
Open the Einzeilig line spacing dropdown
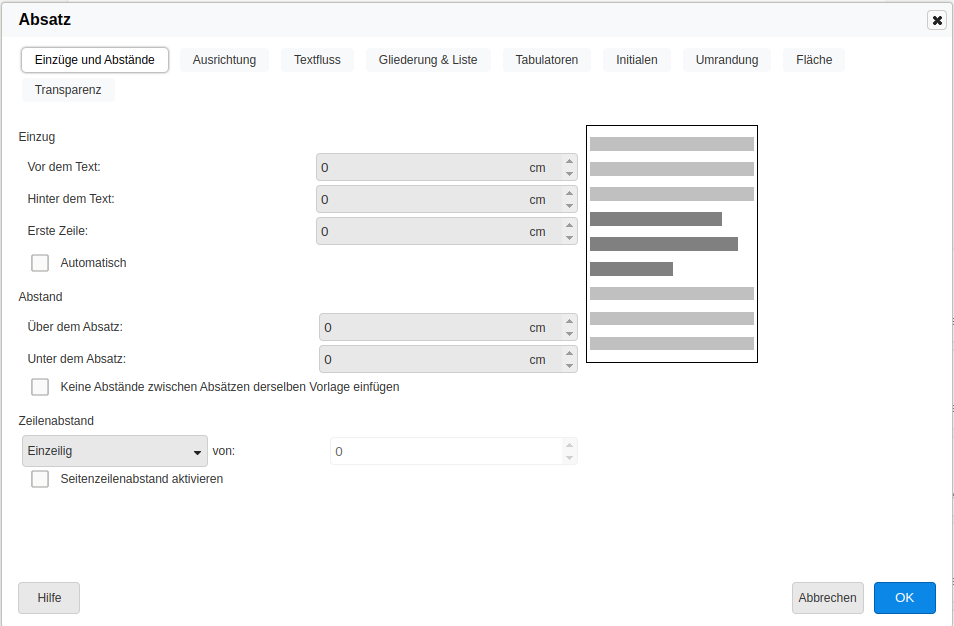[x=114, y=452]
